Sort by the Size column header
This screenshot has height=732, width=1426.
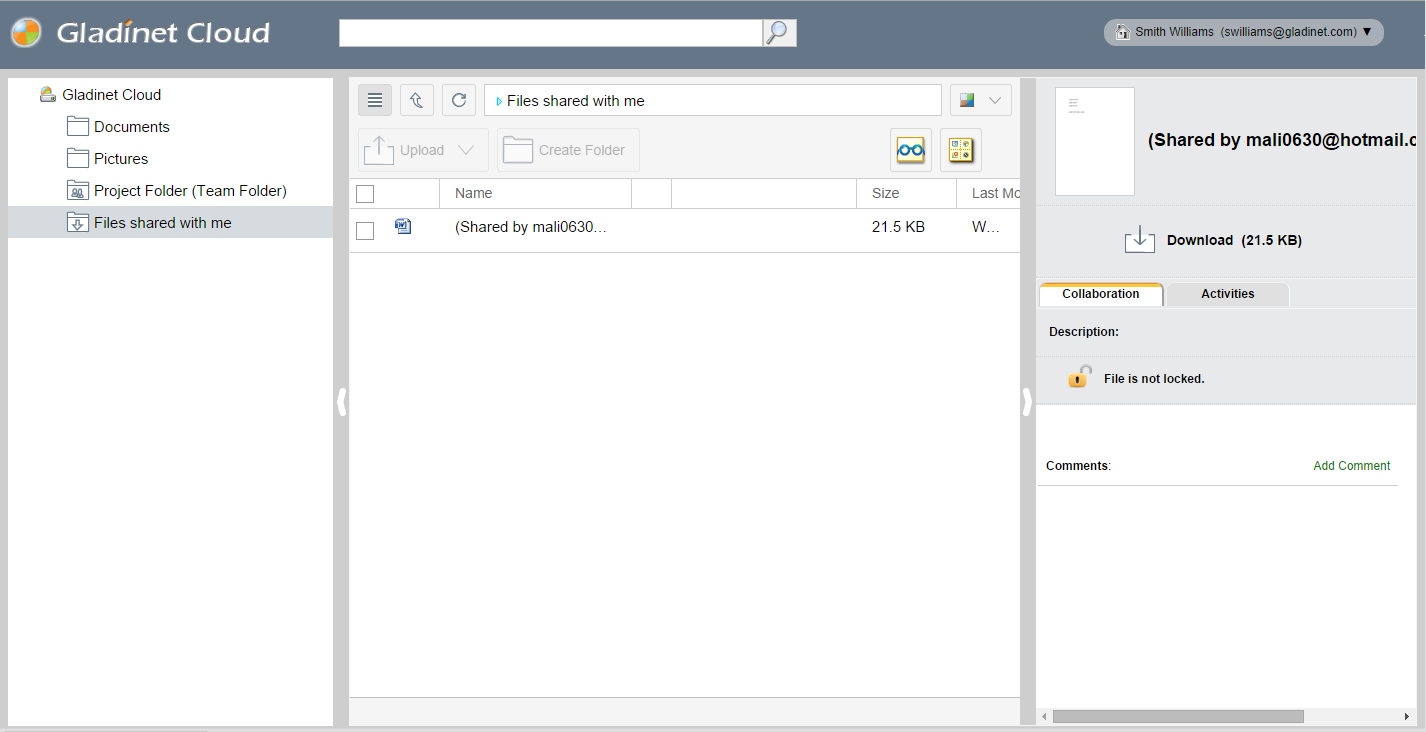coord(906,193)
